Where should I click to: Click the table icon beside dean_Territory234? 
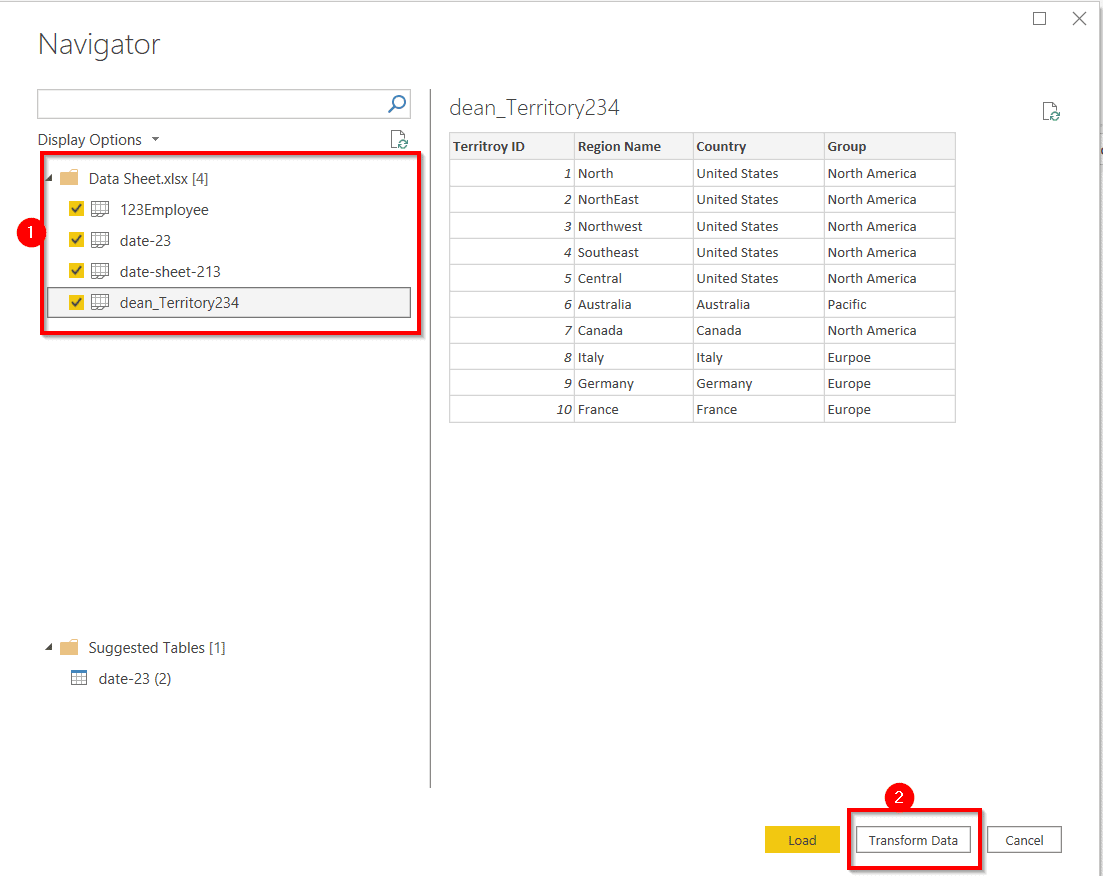100,302
